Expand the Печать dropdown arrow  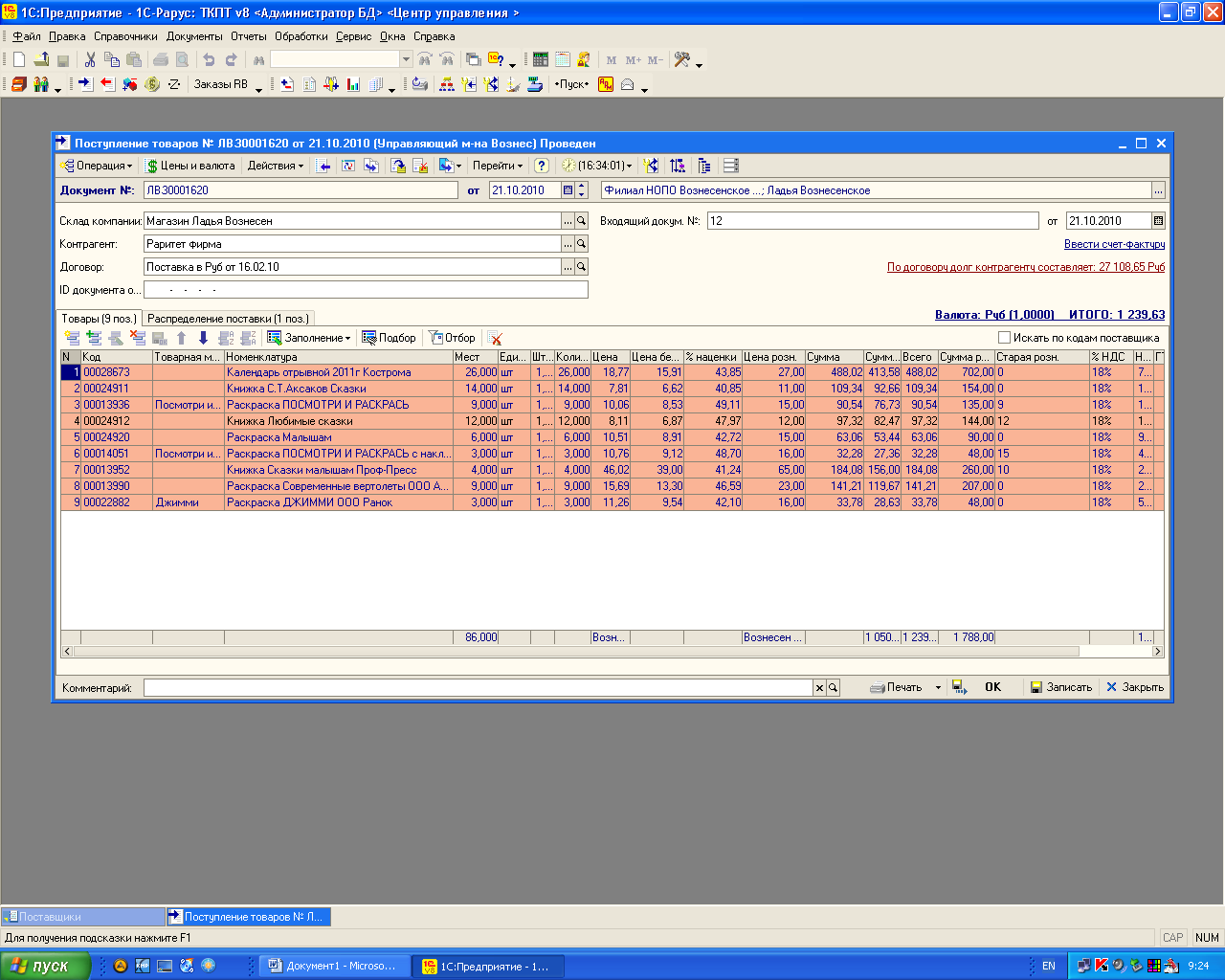[x=938, y=688]
